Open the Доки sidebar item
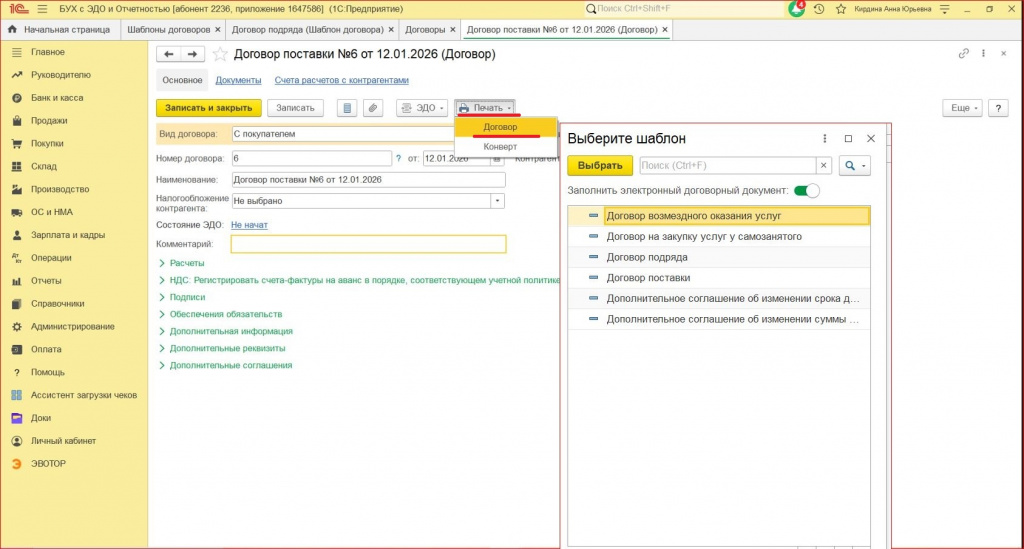 [40, 418]
